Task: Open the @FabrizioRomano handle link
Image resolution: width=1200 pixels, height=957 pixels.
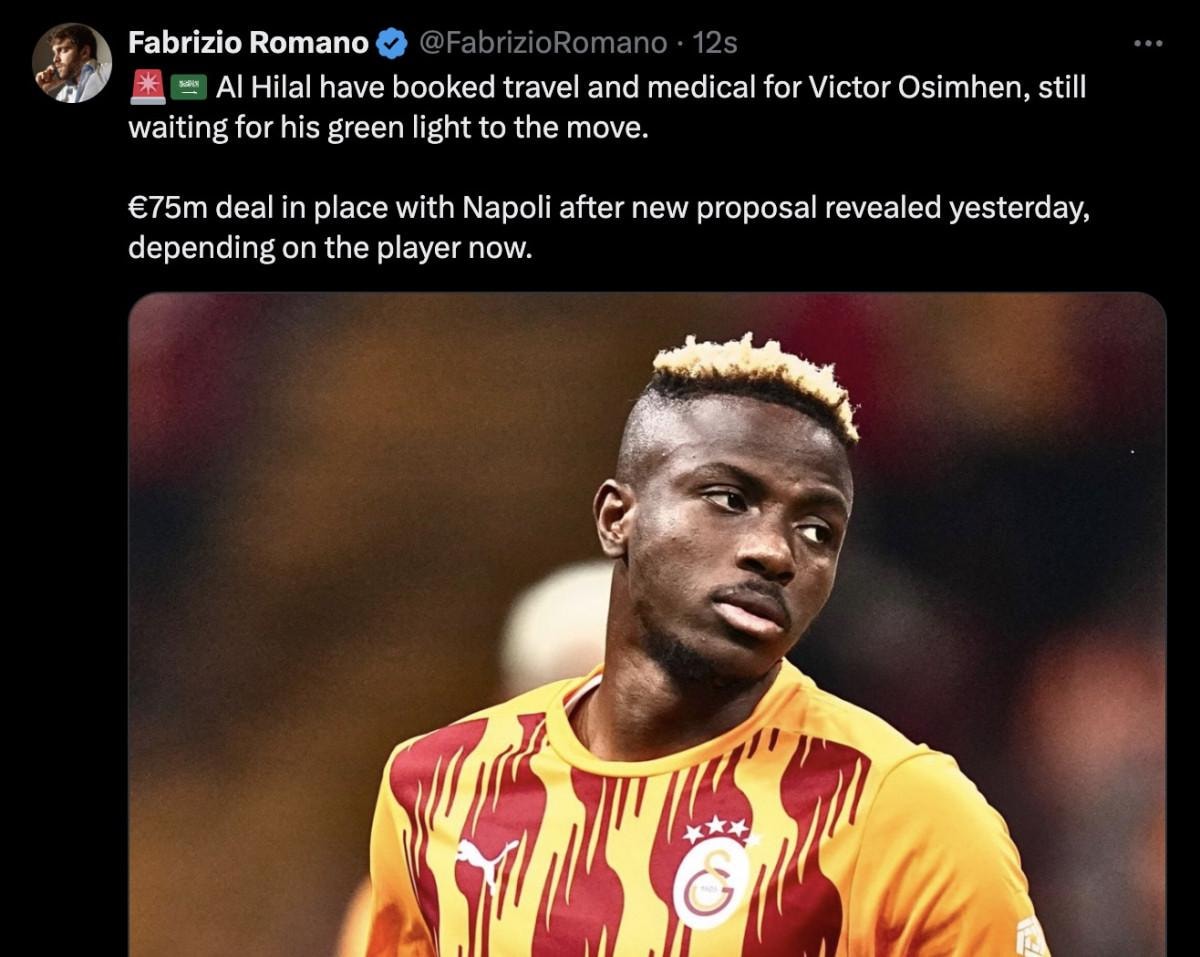Action: (541, 42)
